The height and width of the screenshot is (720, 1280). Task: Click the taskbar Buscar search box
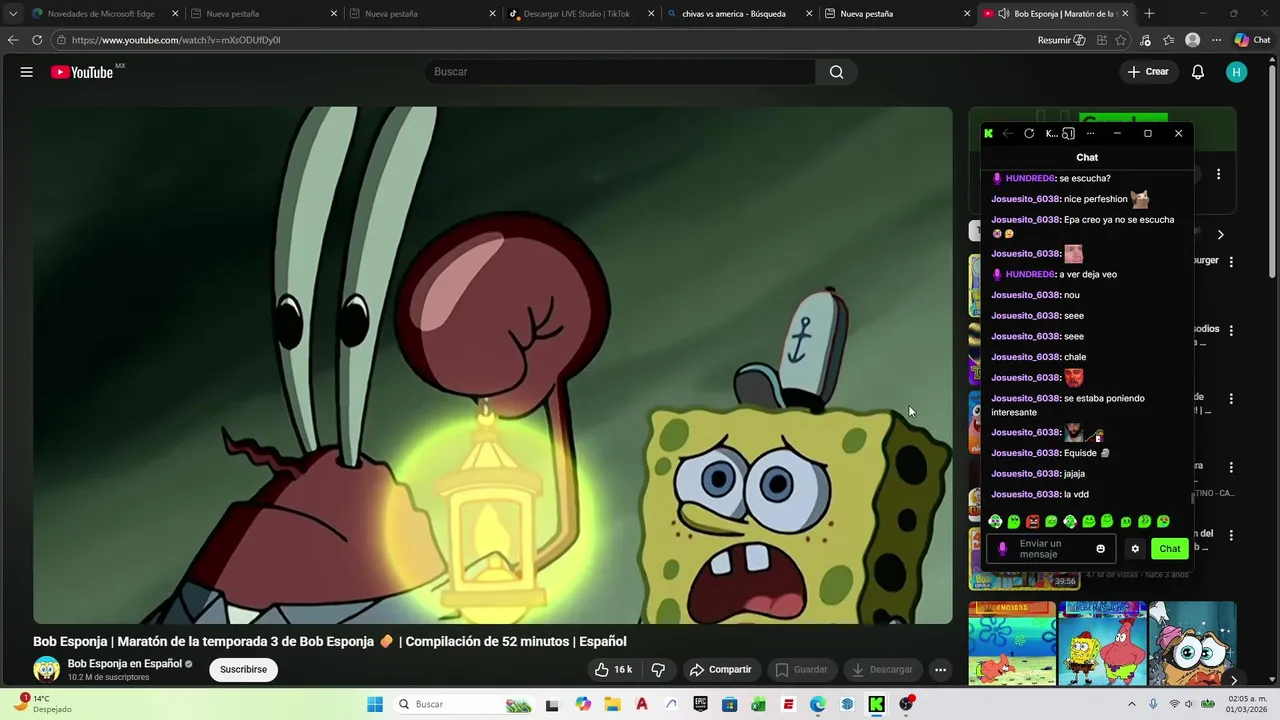(465, 704)
